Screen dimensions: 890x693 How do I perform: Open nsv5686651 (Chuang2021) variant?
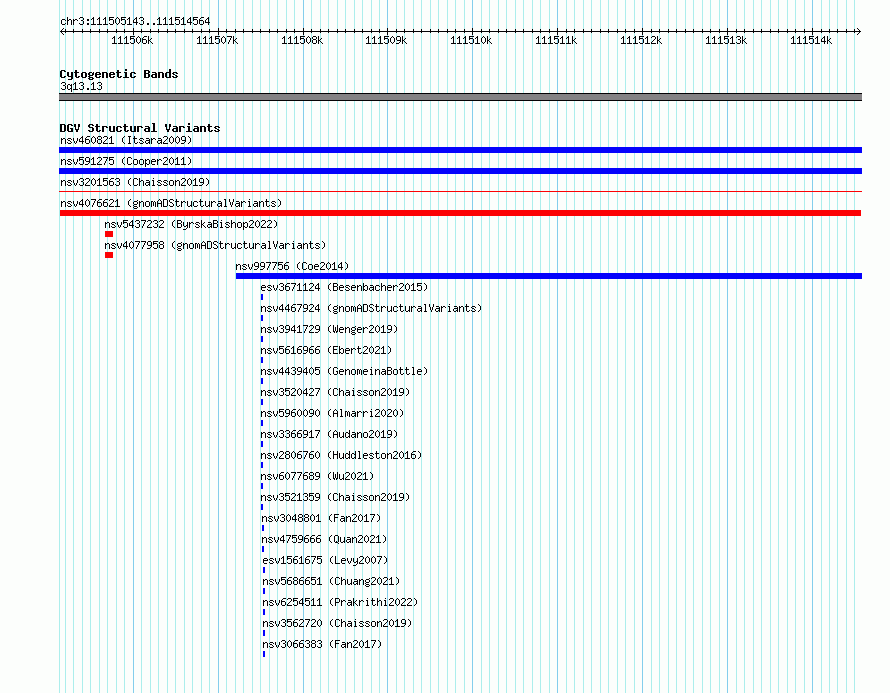[331, 581]
